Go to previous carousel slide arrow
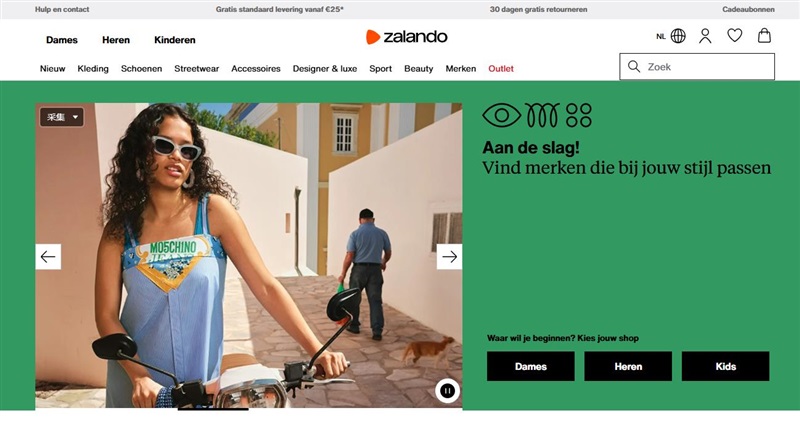This screenshot has width=800, height=422. [x=48, y=257]
